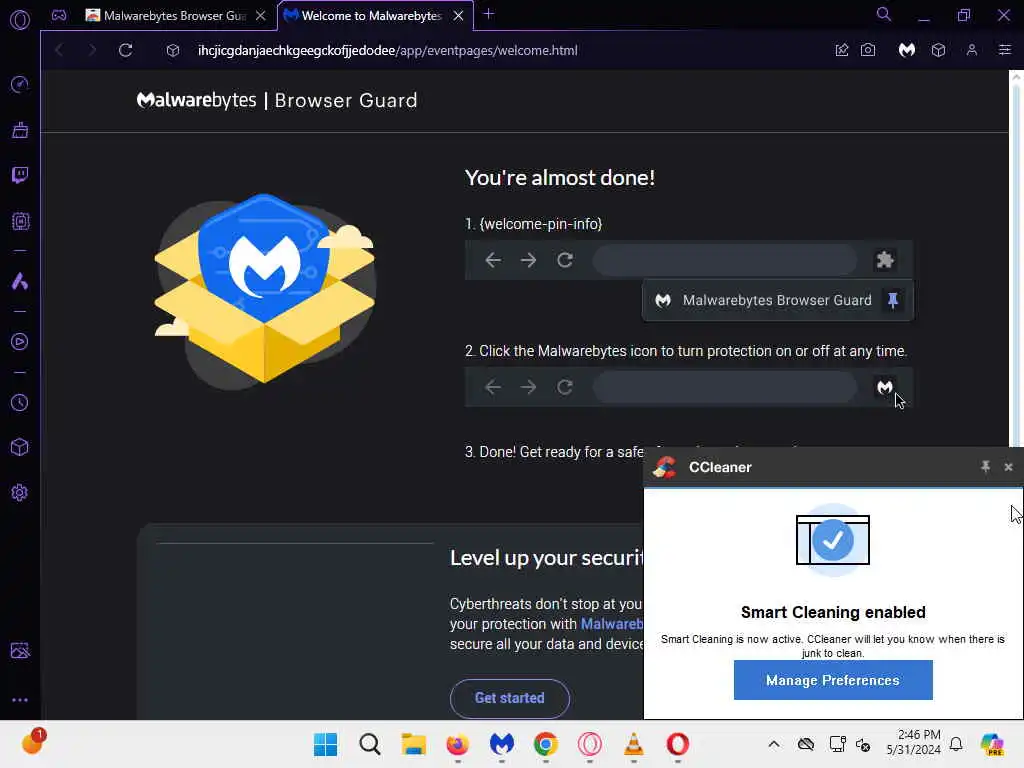Open the clock showing 2:46 PM
Screen dimensions: 1024x768
pyautogui.click(x=914, y=742)
